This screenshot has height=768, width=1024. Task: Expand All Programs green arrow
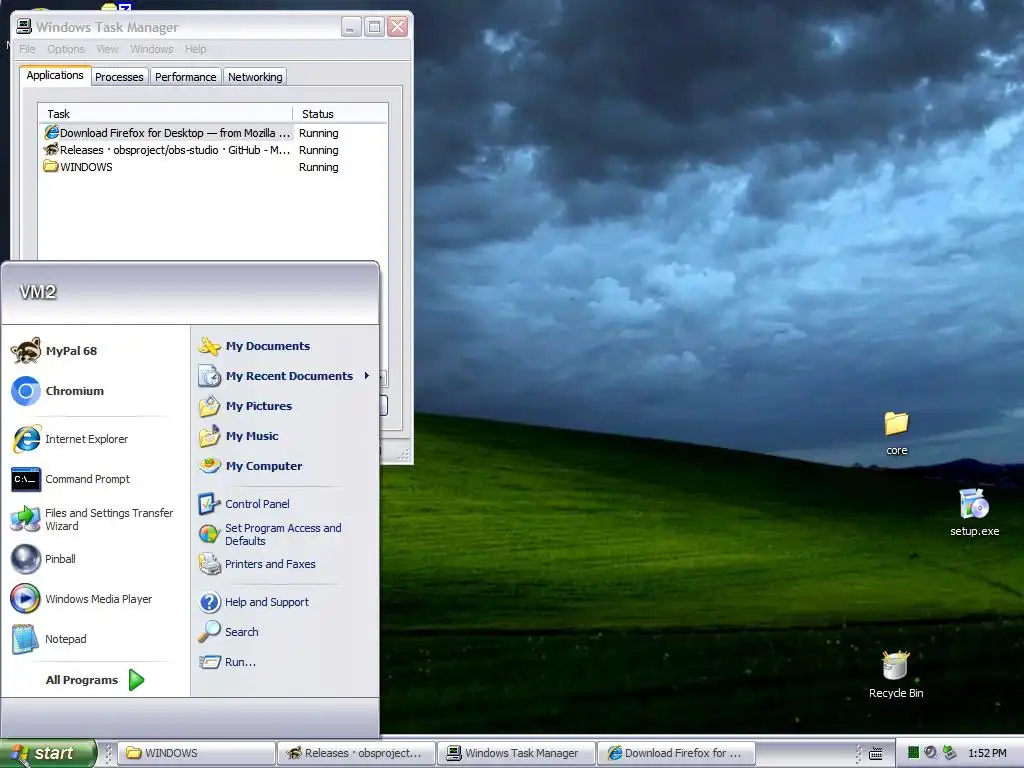point(136,680)
